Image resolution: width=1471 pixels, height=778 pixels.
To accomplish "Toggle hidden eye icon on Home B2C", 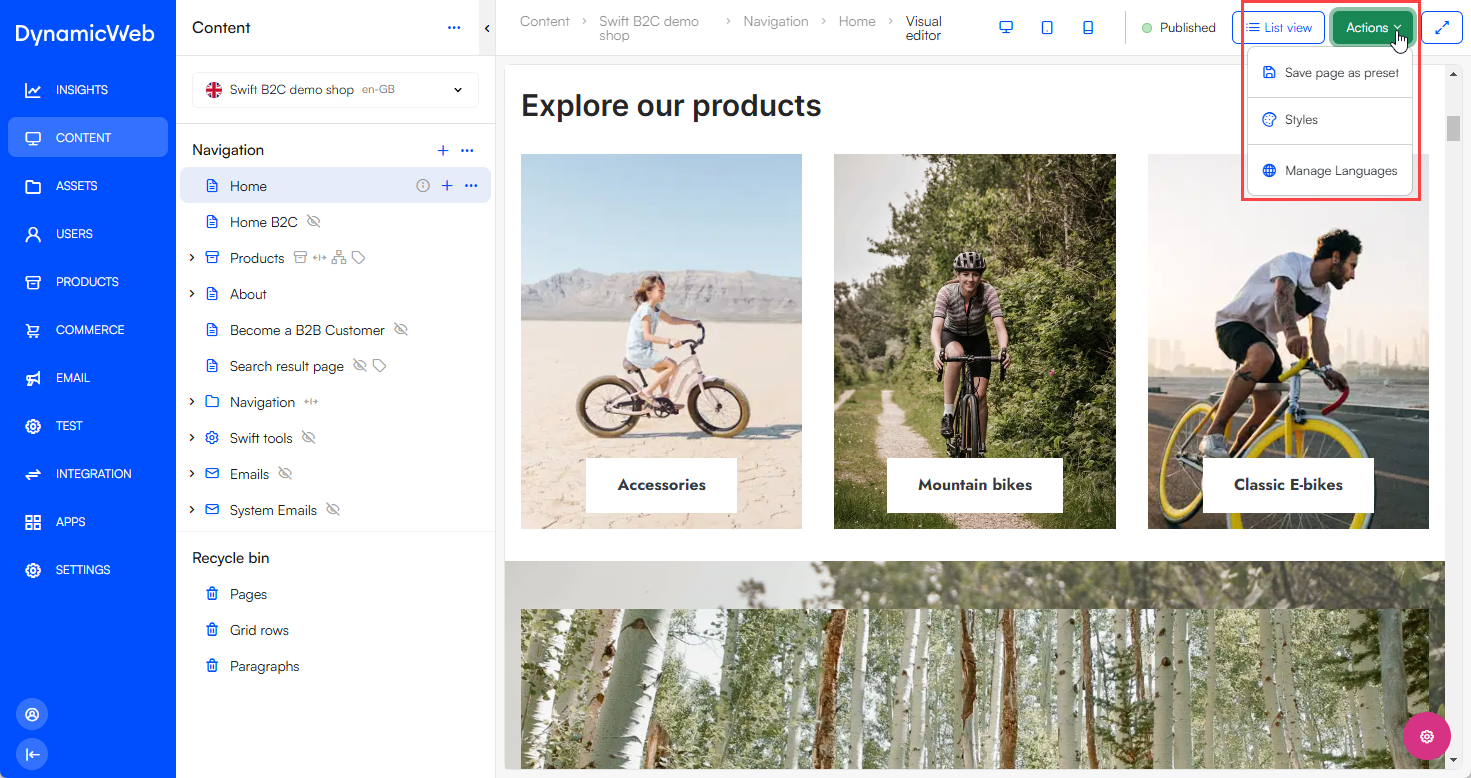I will point(314,222).
